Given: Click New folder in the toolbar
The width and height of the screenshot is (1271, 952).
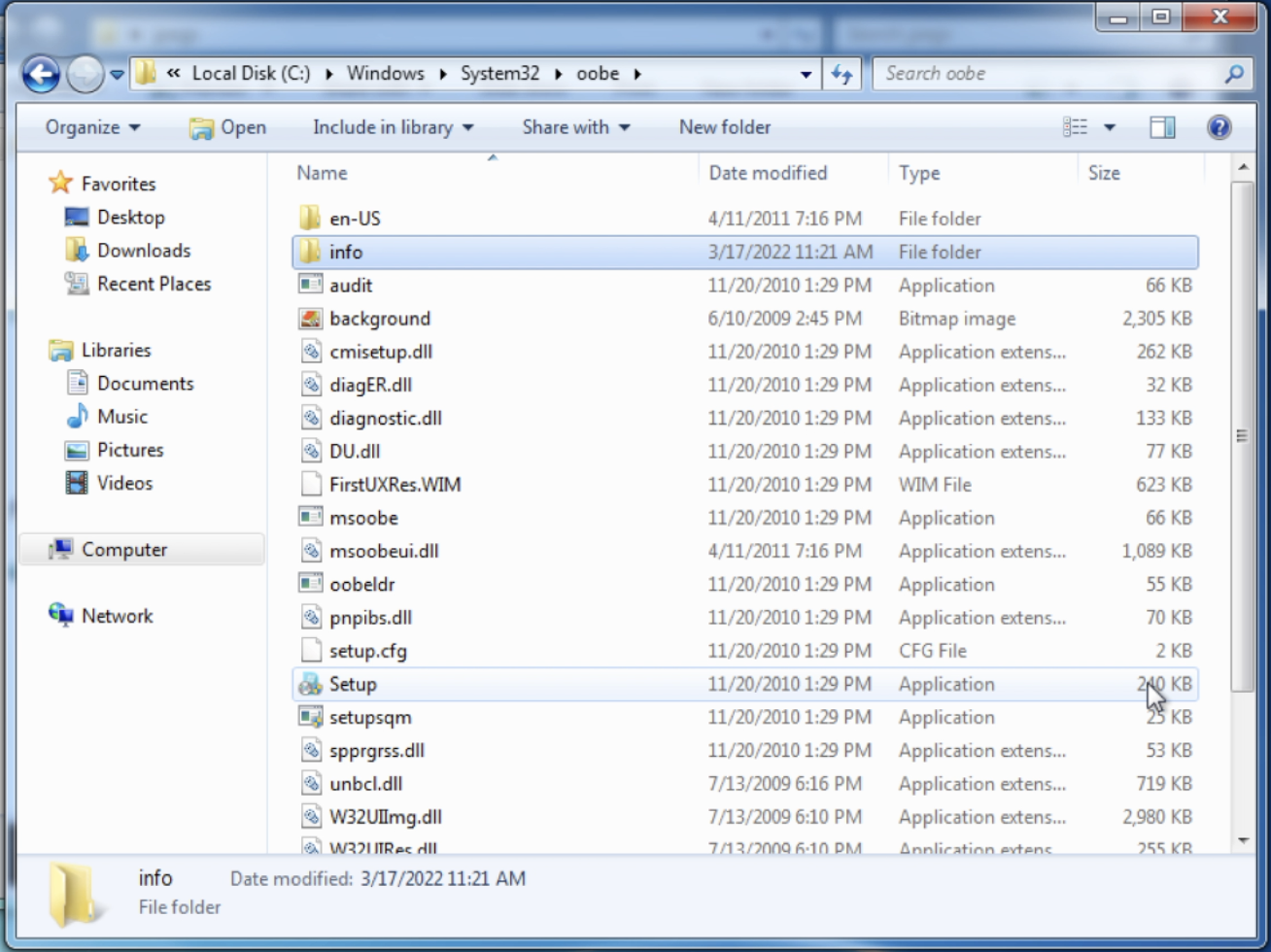Looking at the screenshot, I should click(x=725, y=127).
